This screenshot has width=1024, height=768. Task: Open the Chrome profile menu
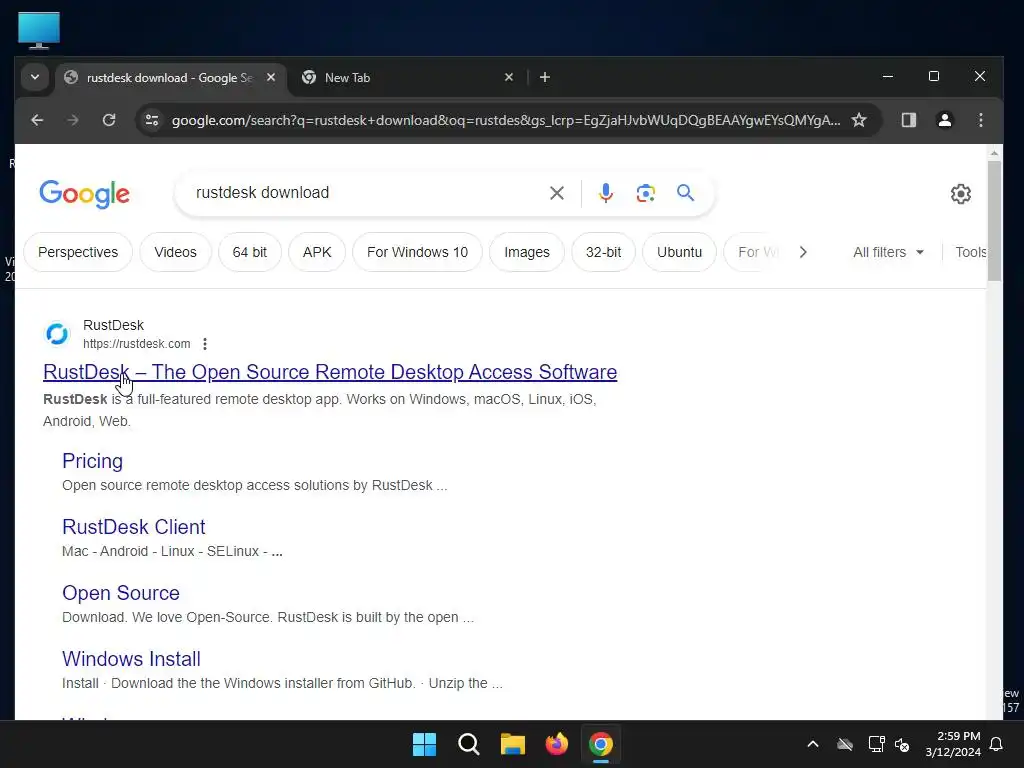944,120
